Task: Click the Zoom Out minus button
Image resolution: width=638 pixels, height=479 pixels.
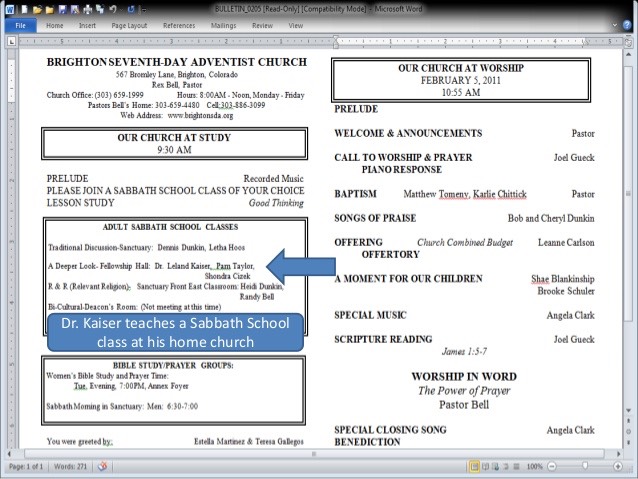Action: click(552, 466)
